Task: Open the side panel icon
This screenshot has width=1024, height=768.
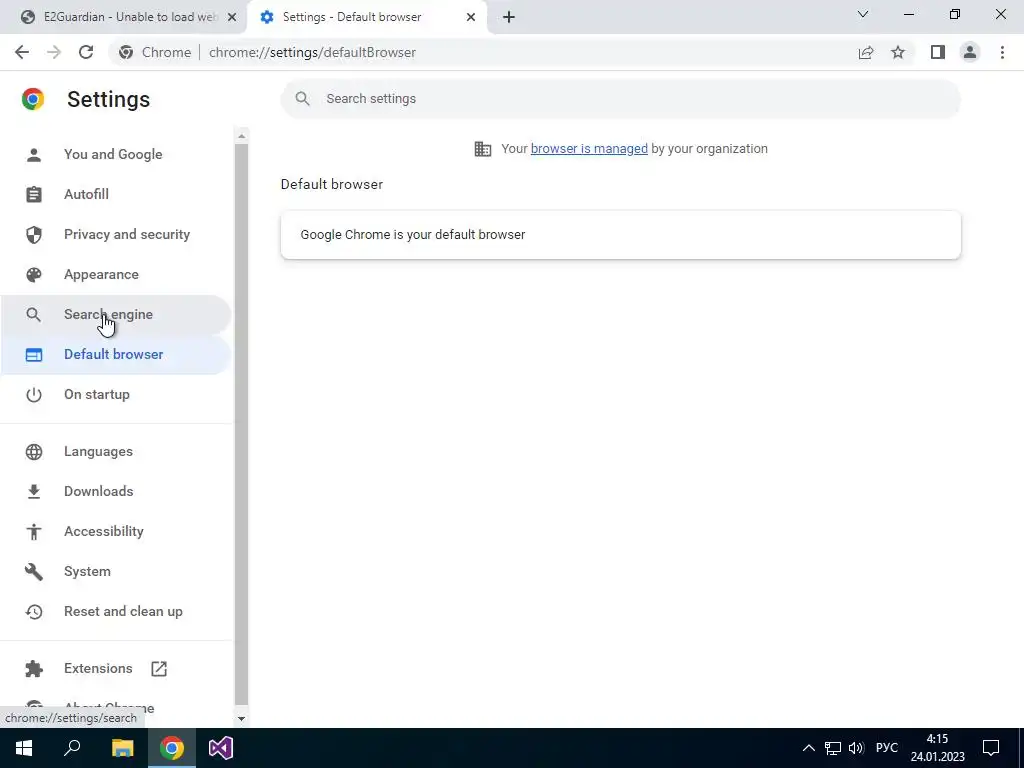Action: (x=938, y=52)
